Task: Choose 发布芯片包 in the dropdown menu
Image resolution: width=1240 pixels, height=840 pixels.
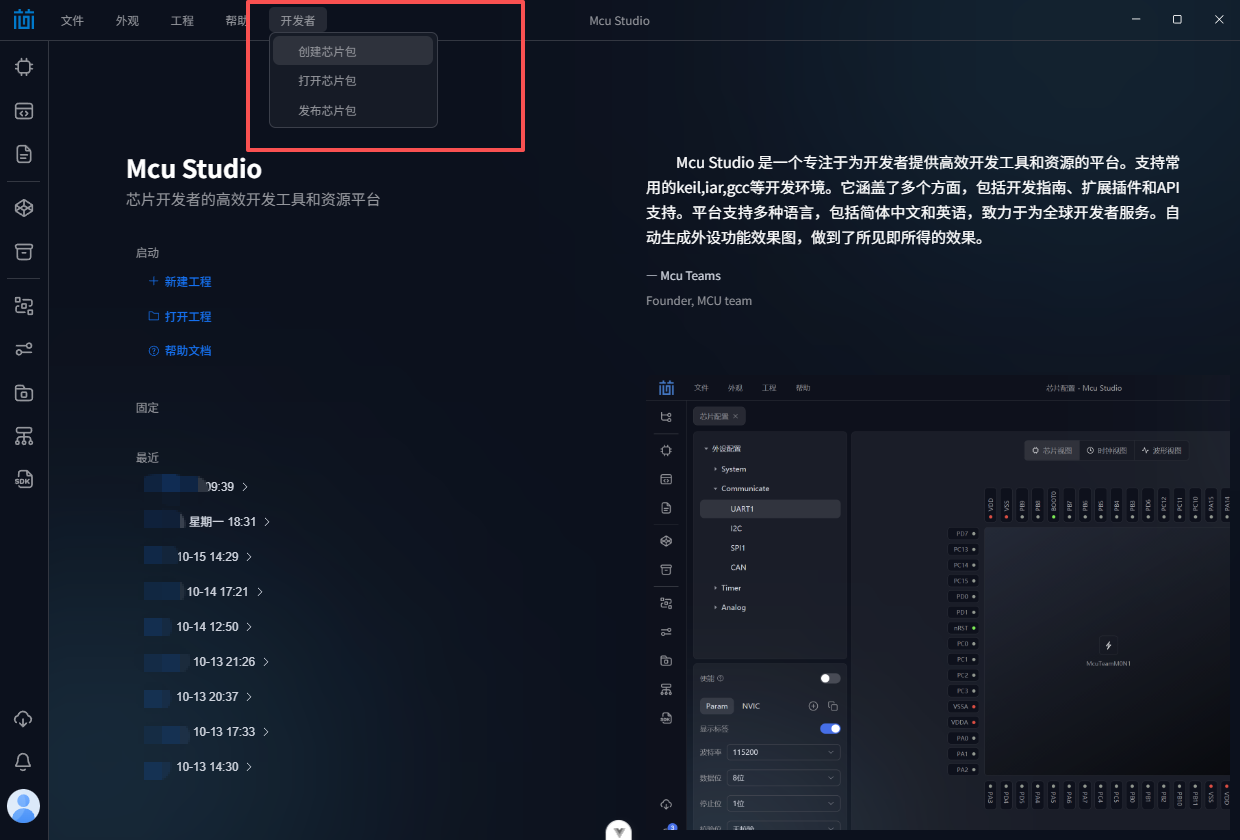Action: click(327, 111)
